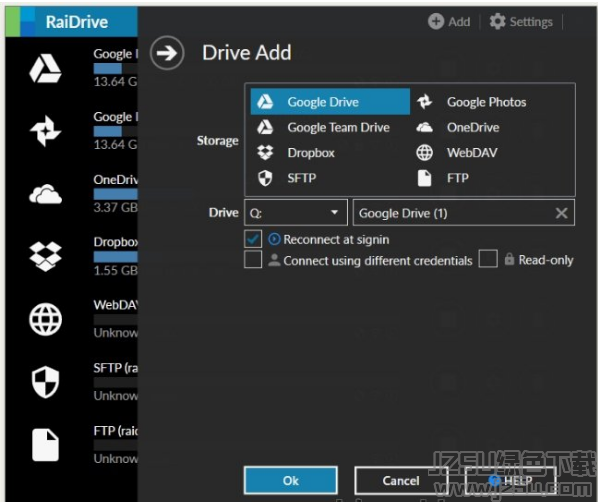Click the Dropbox 1.55 GB usage bar
The width and height of the screenshot is (598, 502).
[116, 257]
